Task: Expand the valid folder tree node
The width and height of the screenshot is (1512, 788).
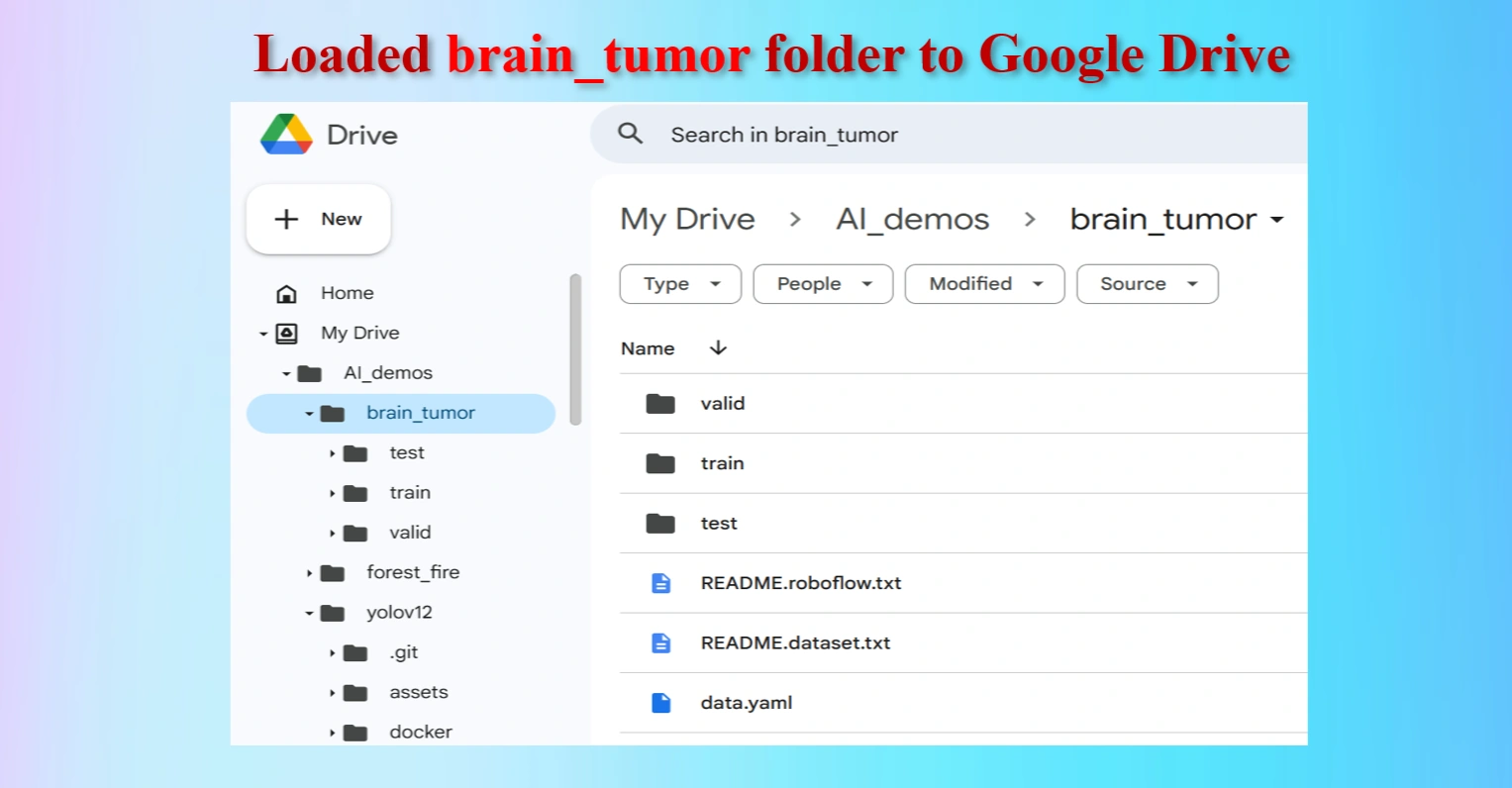Action: point(332,534)
